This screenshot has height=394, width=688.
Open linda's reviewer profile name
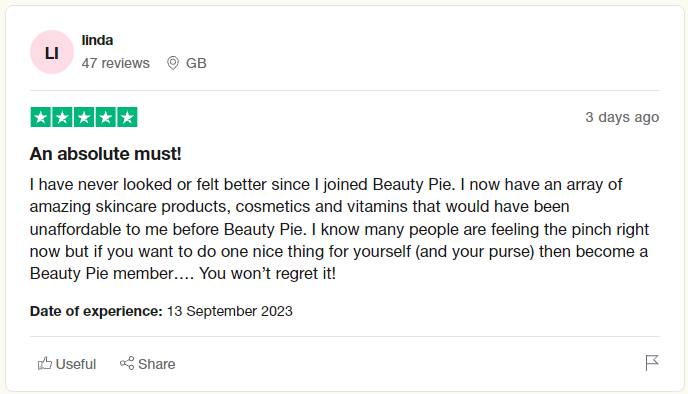97,40
